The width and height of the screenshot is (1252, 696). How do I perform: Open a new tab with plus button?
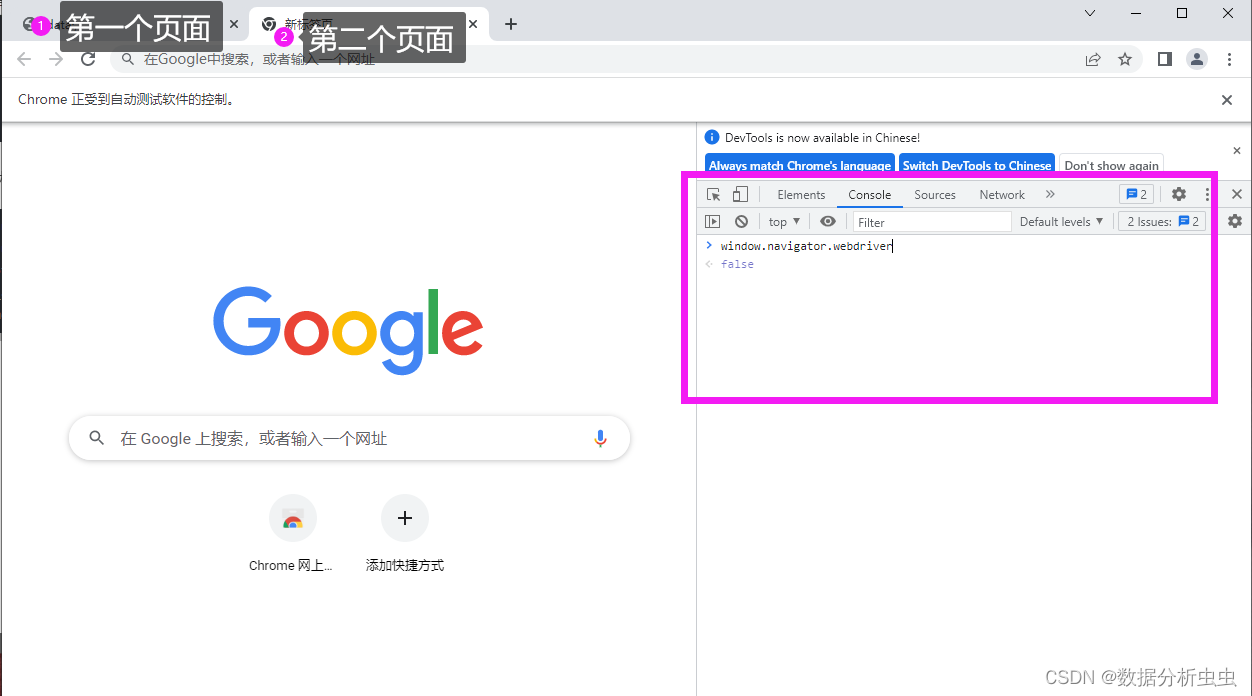point(511,24)
